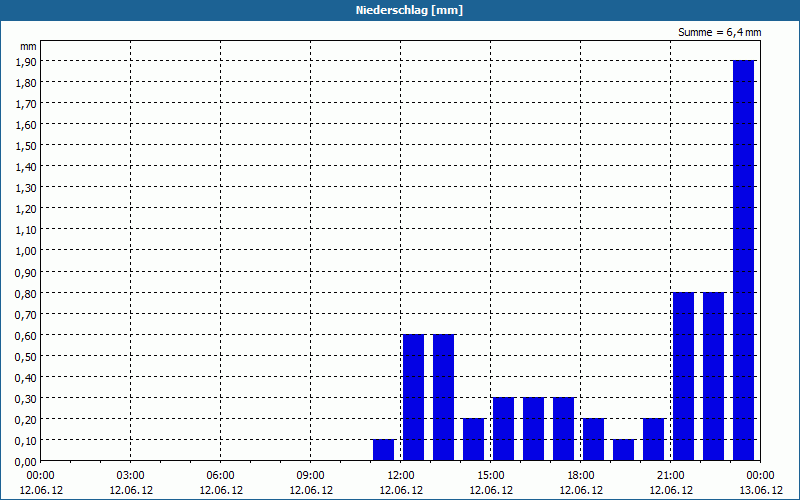Click the 0,00 y-axis origin label
The width and height of the screenshot is (800, 500).
pyautogui.click(x=26, y=462)
